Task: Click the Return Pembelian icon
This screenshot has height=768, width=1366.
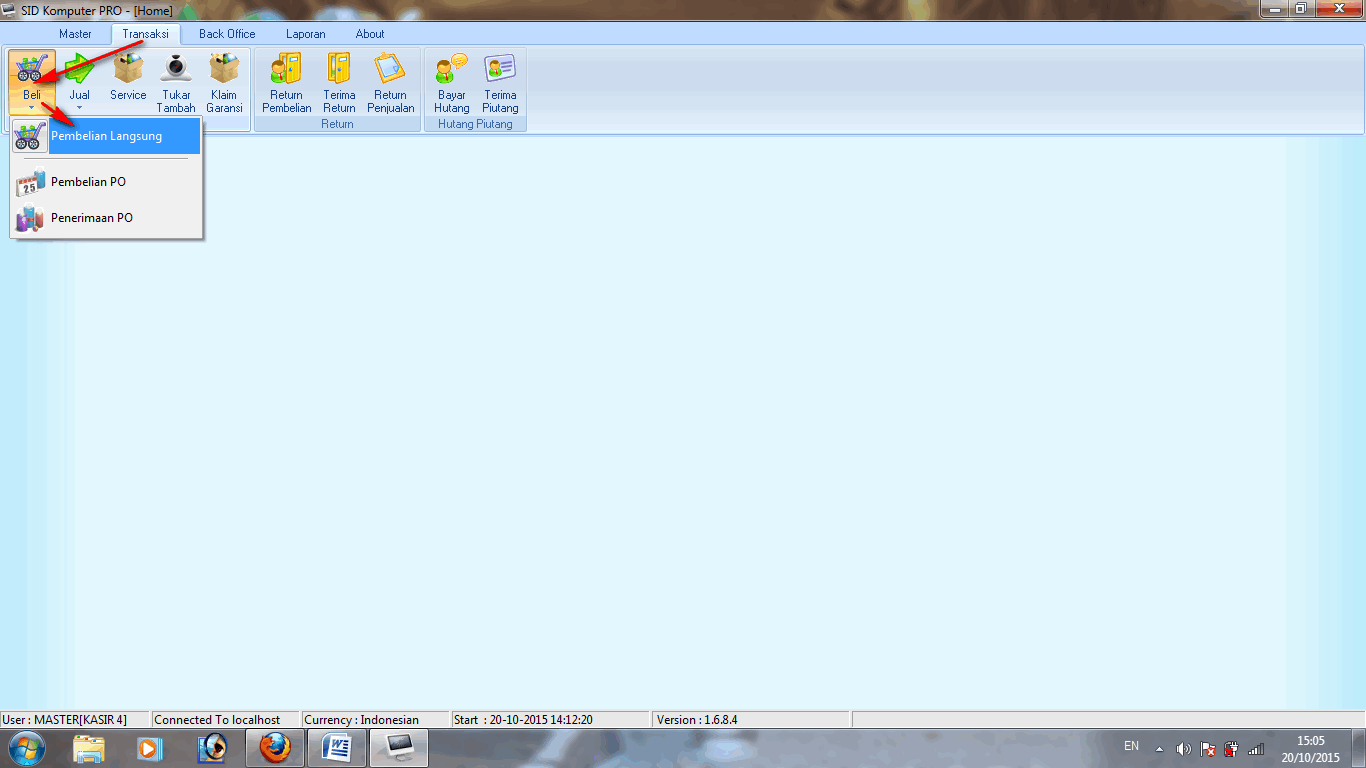Action: tap(286, 69)
